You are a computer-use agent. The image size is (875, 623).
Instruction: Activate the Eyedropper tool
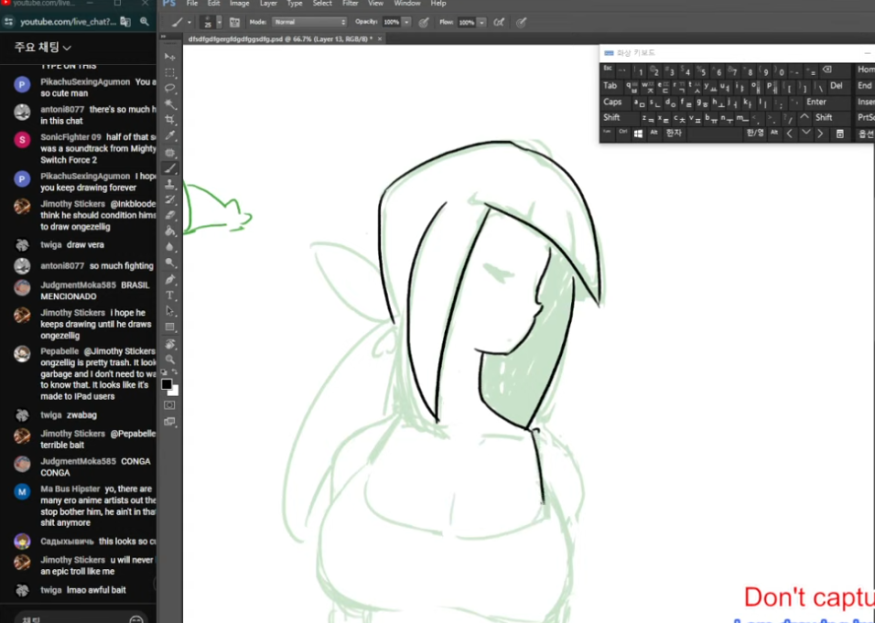[171, 136]
